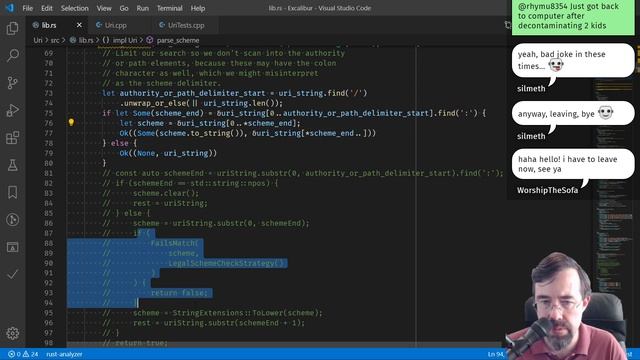The height and width of the screenshot is (360, 640).
Task: Close the lib.rs tab
Action: click(x=79, y=25)
